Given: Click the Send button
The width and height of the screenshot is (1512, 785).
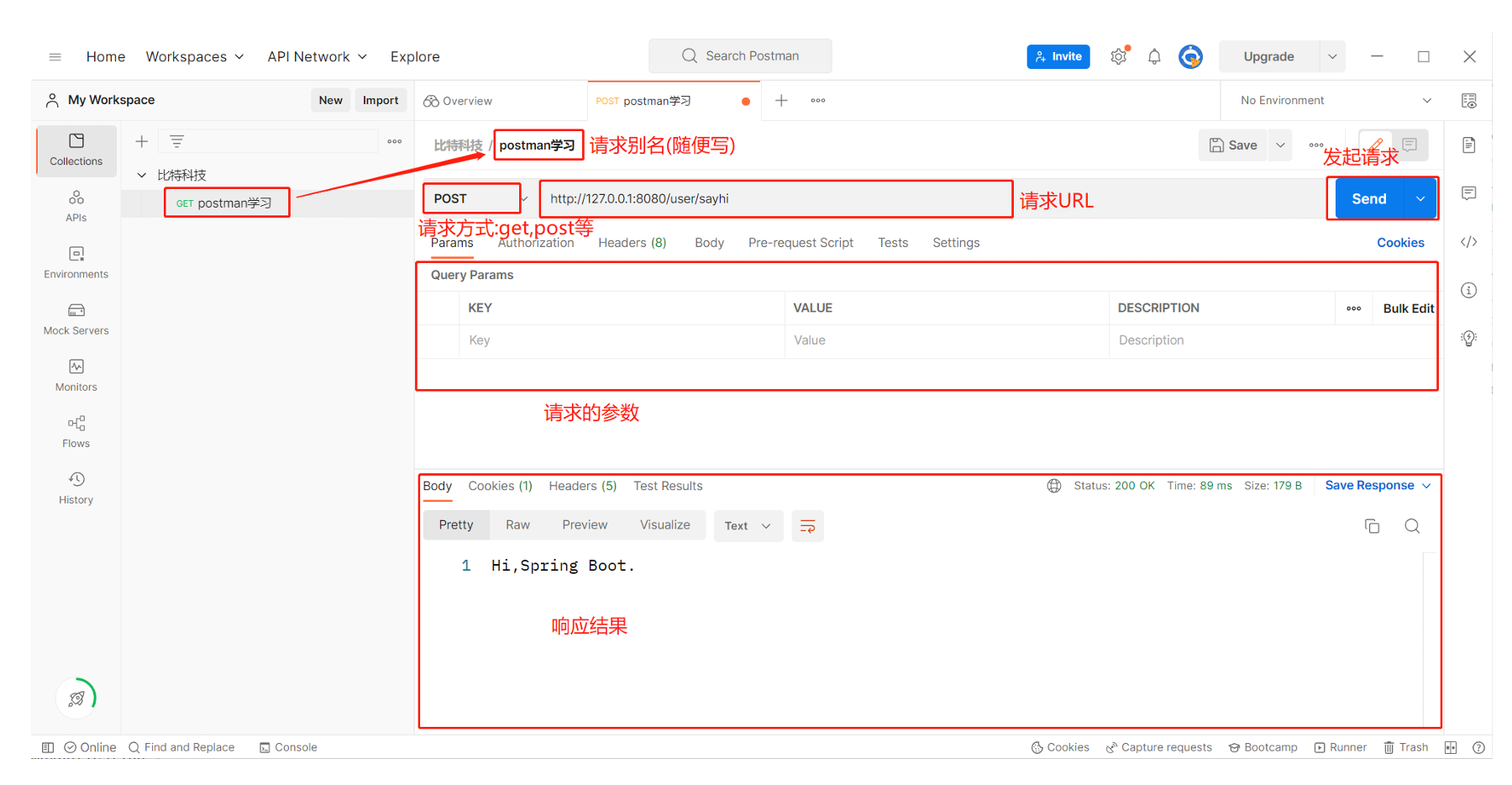Looking at the screenshot, I should tap(1369, 198).
